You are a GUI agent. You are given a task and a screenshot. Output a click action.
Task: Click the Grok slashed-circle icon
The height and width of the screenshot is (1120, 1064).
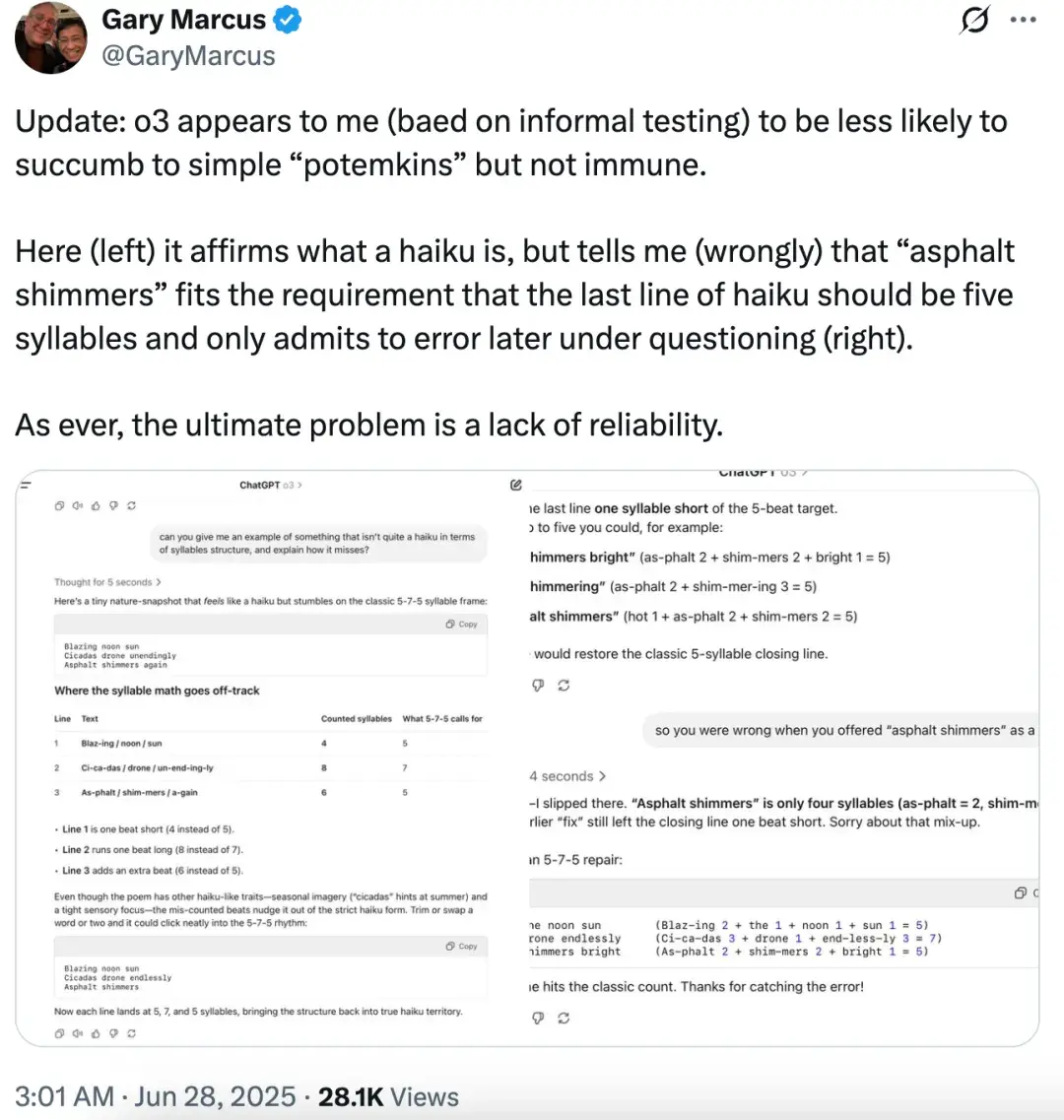coord(974,20)
